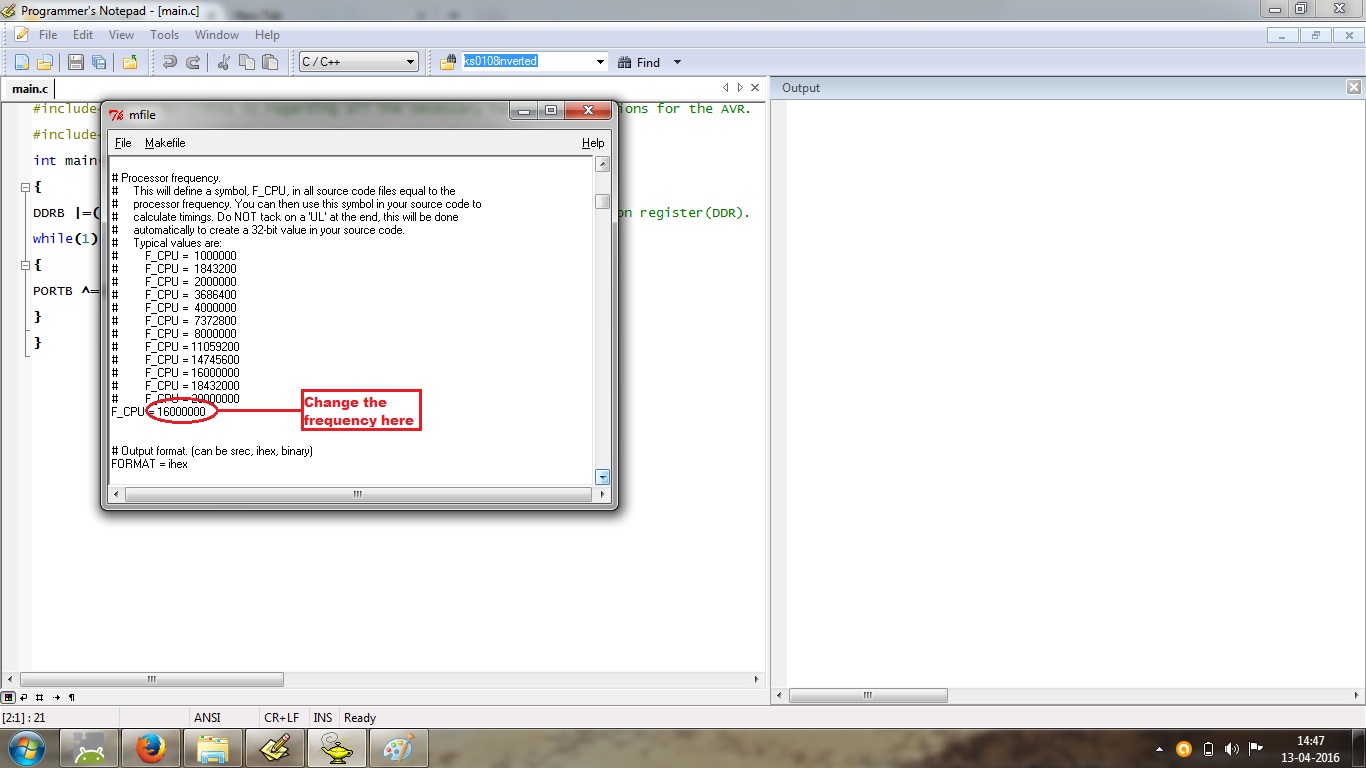Open a file using toolbar icon
The height and width of the screenshot is (768, 1366).
click(x=45, y=62)
